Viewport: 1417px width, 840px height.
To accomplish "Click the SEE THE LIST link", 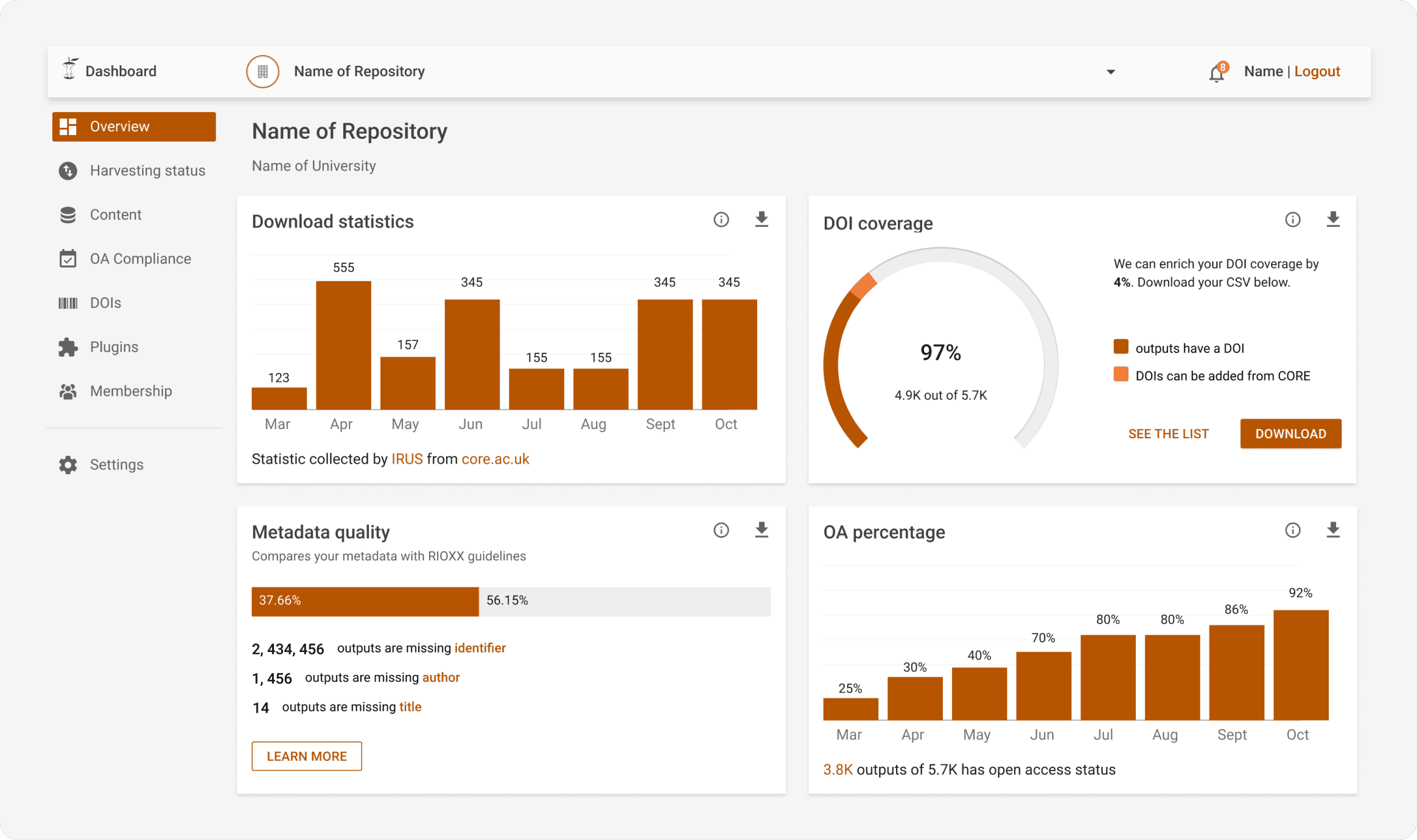I will pyautogui.click(x=1168, y=433).
